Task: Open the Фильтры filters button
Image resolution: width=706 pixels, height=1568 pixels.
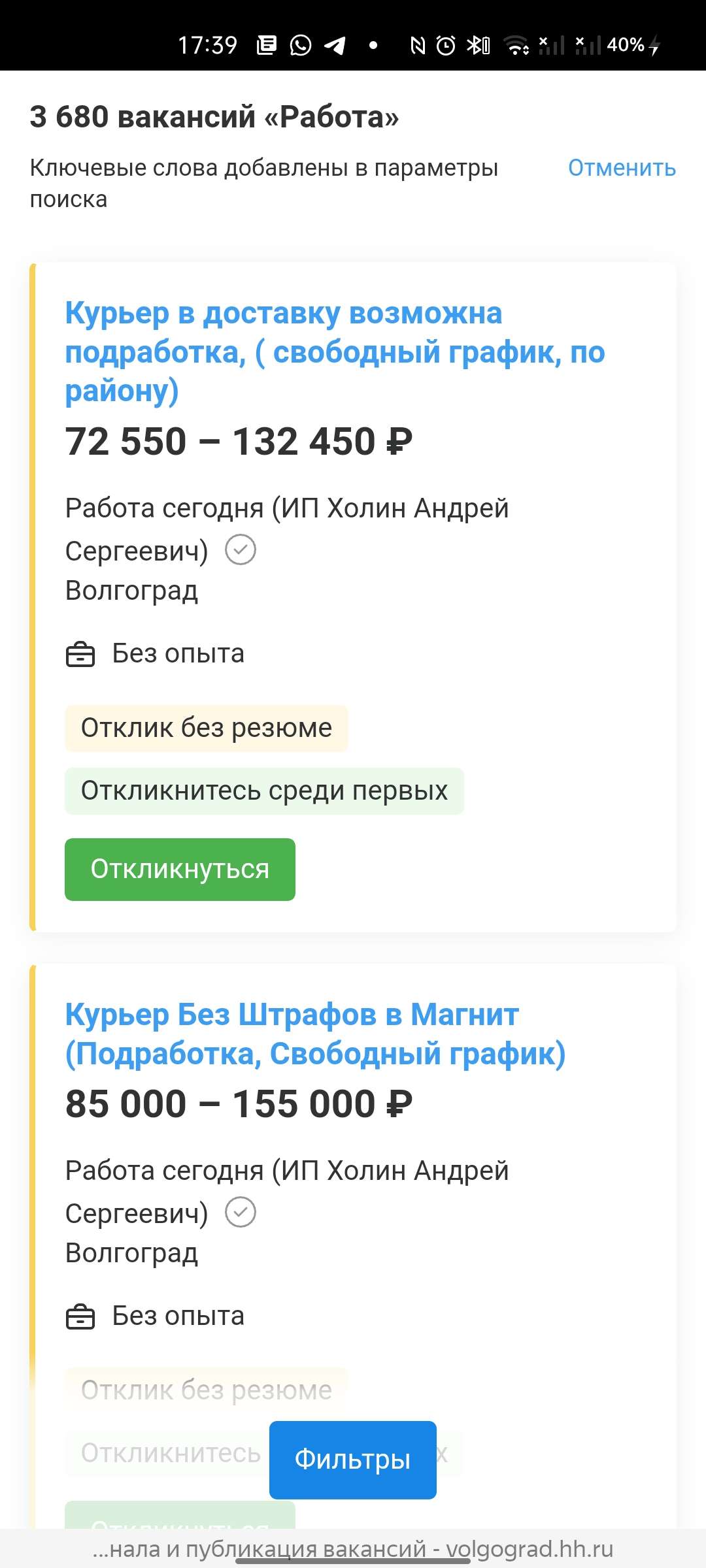Action: [352, 1460]
